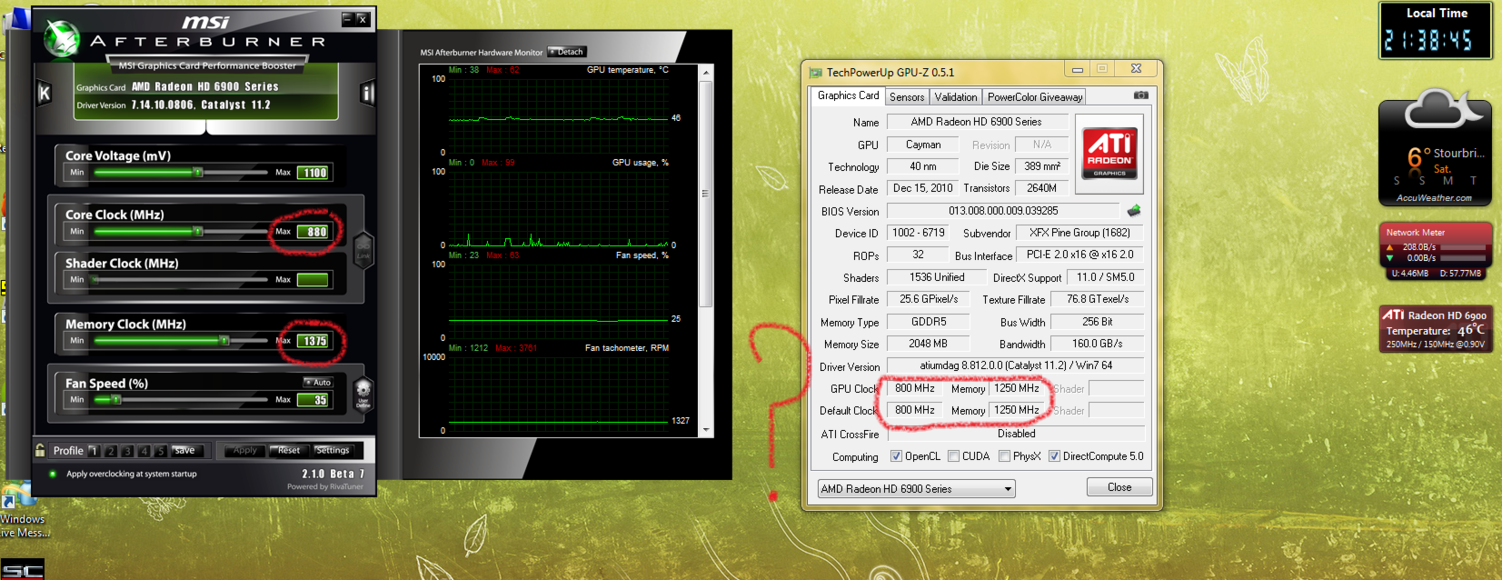
Task: Click the Afterburner Settings button
Action: click(332, 450)
